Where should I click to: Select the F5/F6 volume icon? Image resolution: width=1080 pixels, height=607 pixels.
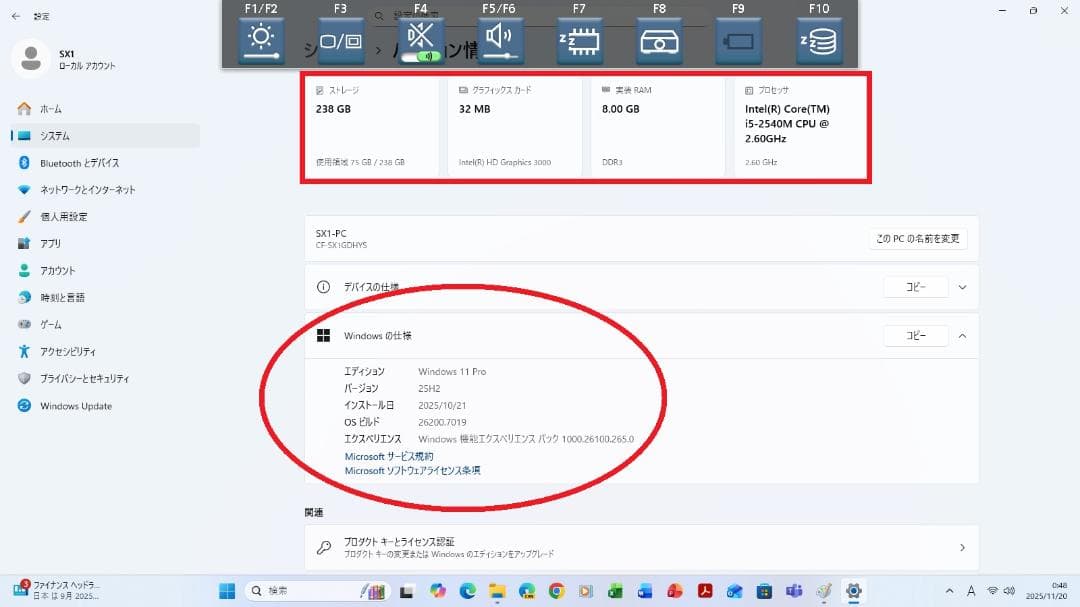point(499,41)
